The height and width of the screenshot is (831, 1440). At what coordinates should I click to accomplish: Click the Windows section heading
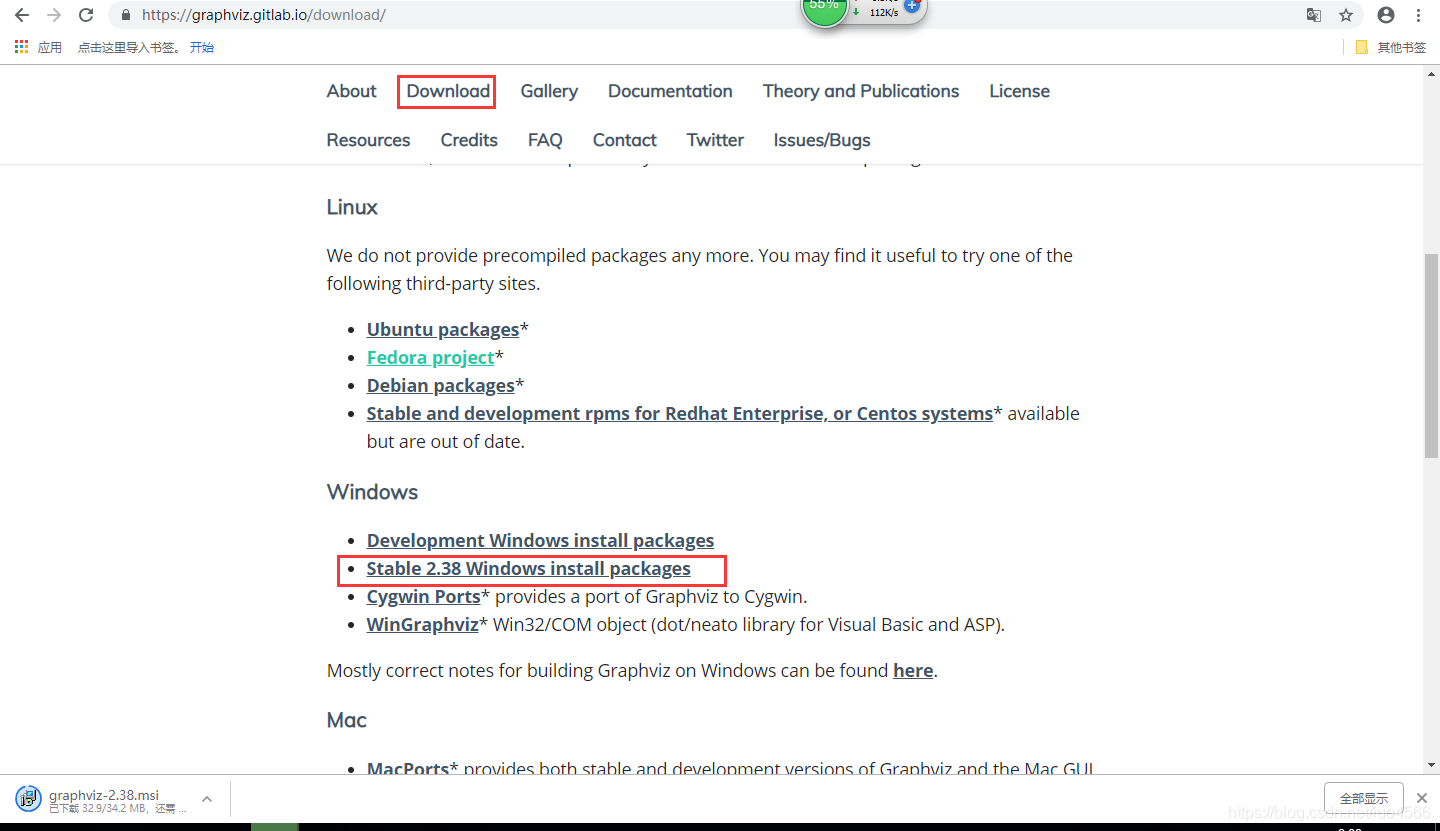[x=372, y=492]
